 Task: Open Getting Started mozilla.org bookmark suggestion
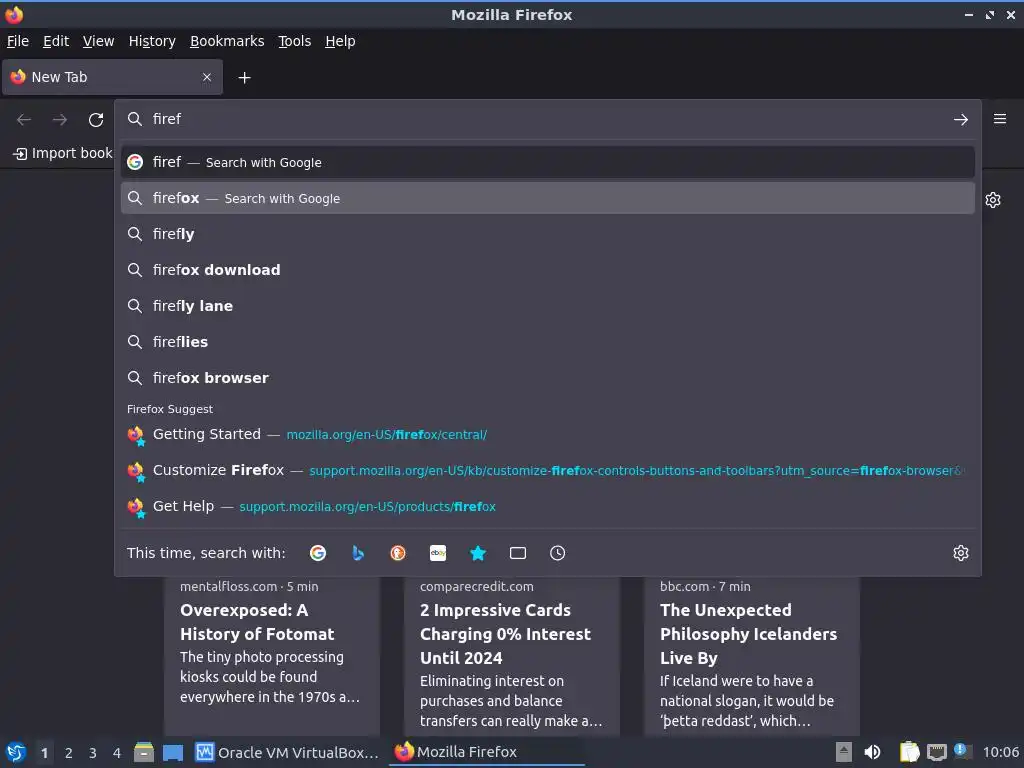548,434
